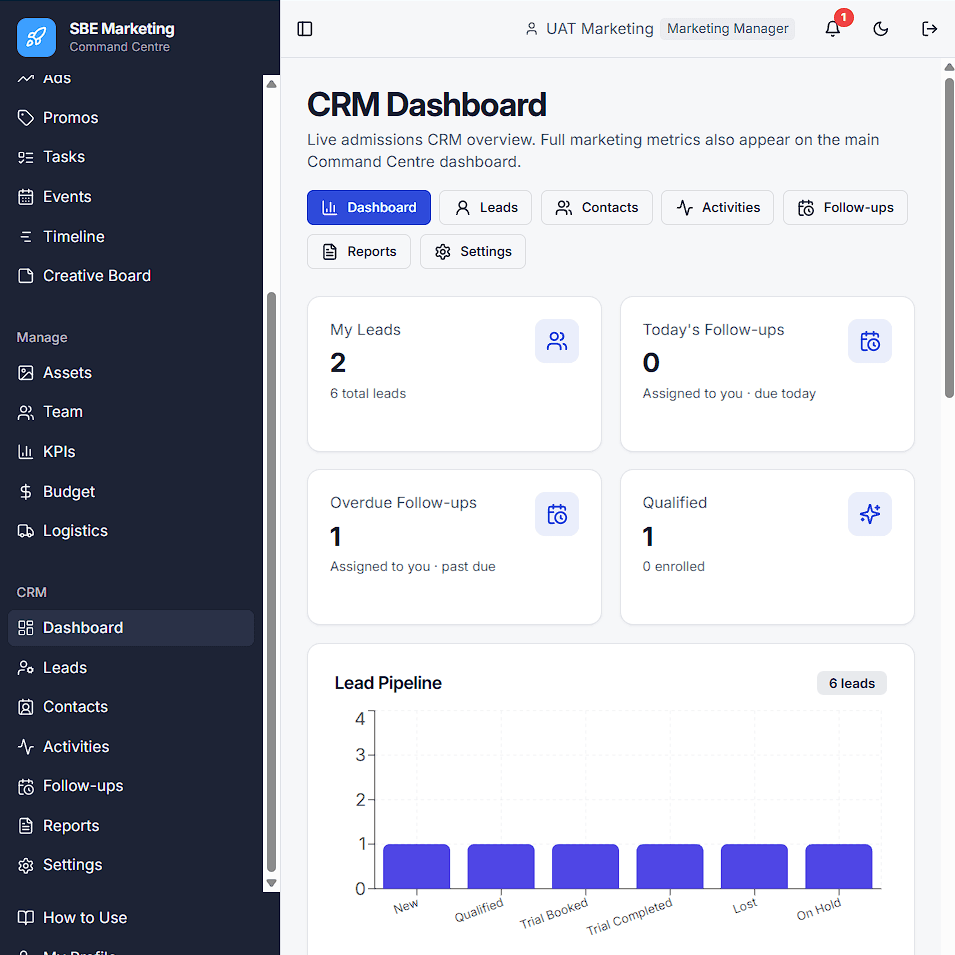Screen dimensions: 955x955
Task: Open Assets under Manage
Action: [x=131, y=373]
